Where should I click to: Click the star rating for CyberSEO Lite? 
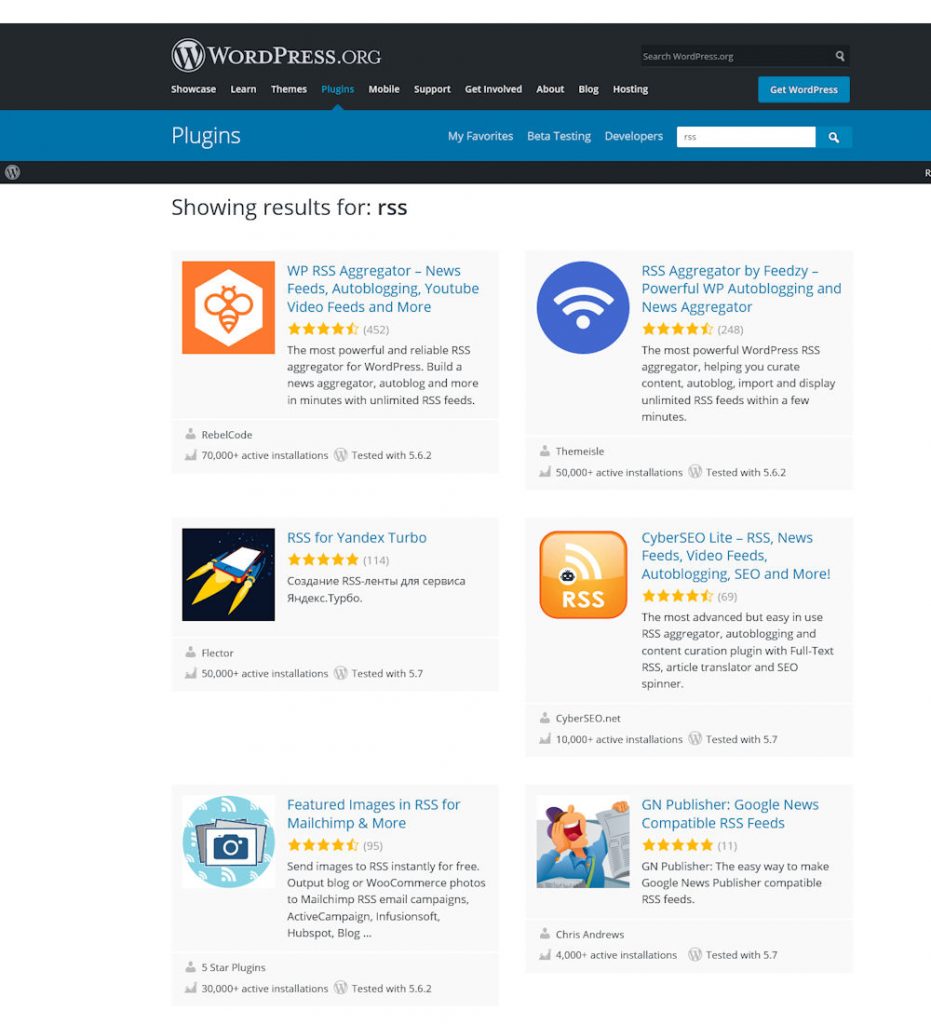click(x=678, y=596)
